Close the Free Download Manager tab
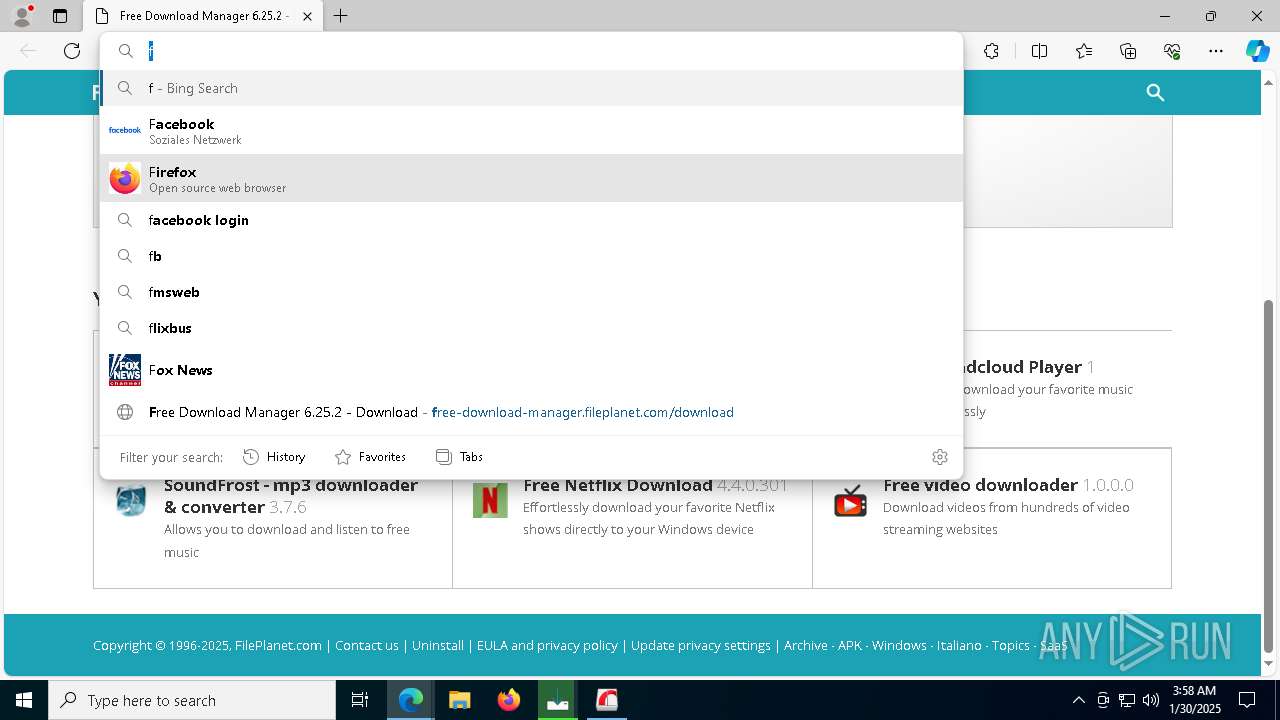Viewport: 1280px width, 720px height. click(x=308, y=16)
